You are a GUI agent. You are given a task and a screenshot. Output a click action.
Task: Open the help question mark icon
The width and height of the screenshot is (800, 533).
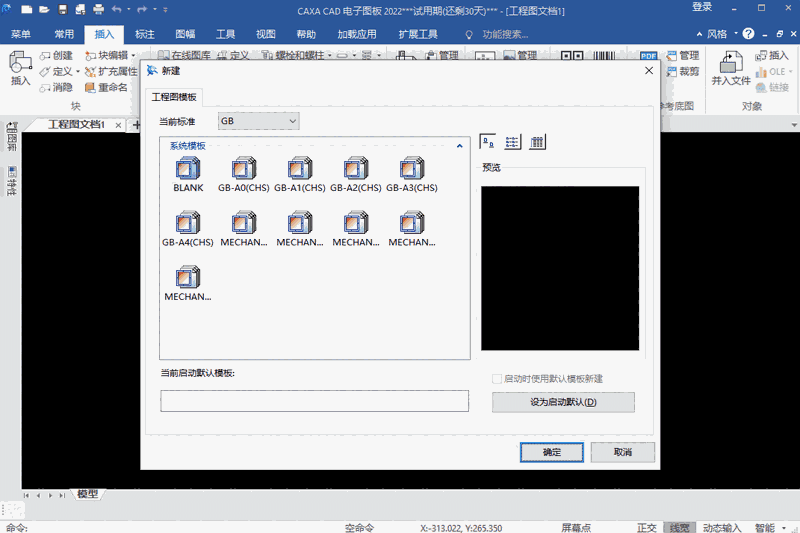(x=748, y=34)
